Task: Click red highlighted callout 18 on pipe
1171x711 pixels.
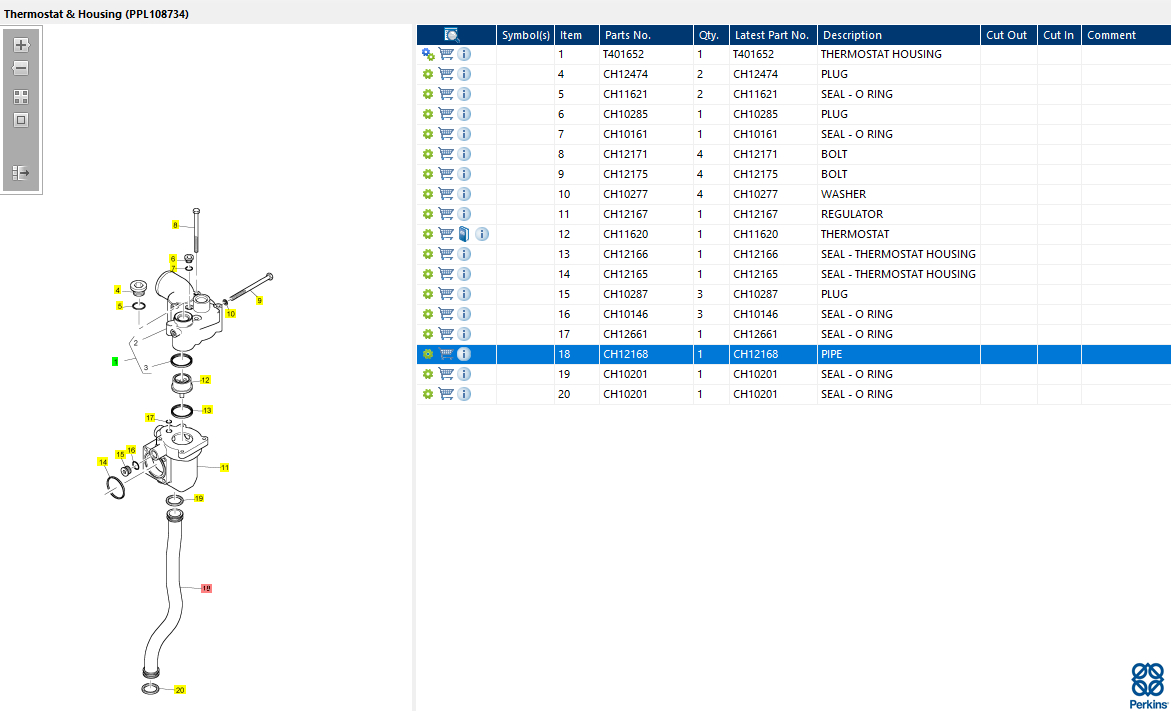Action: [207, 589]
